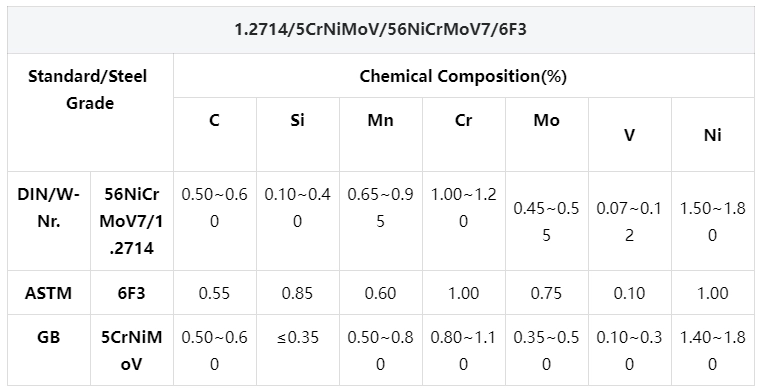Click the Mn column header
760x389 pixels.
(380, 120)
